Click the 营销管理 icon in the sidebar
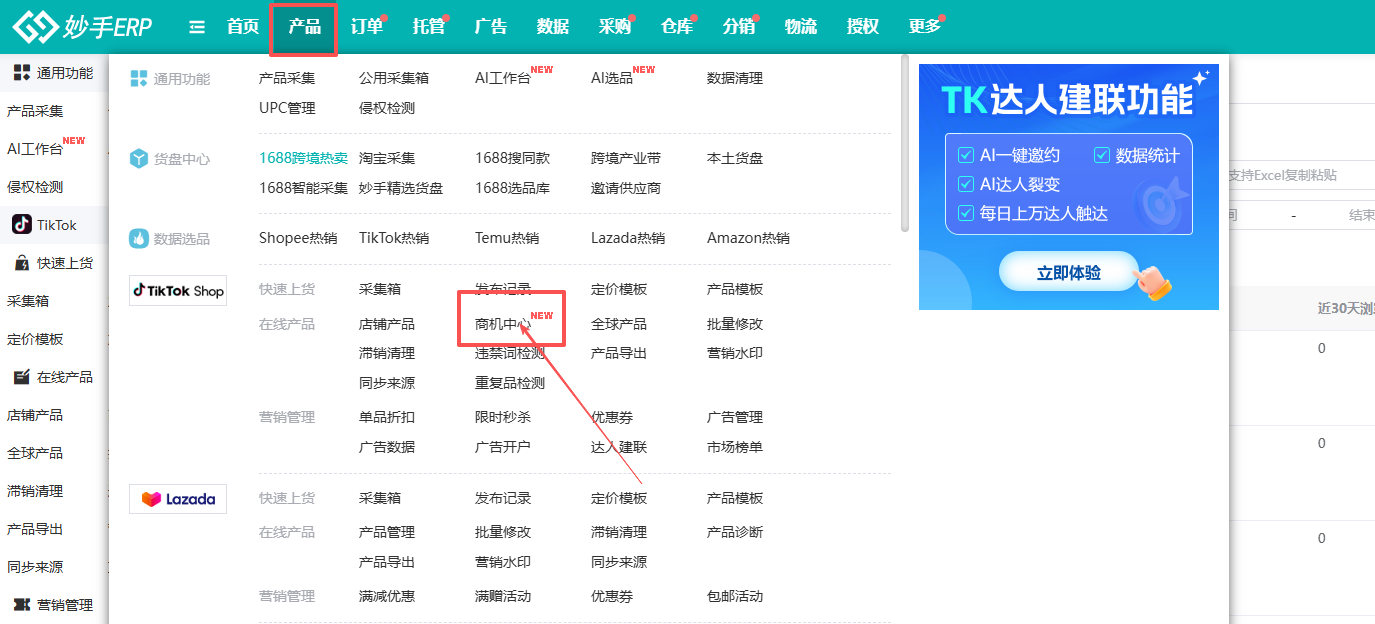The height and width of the screenshot is (624, 1375). click(x=21, y=605)
